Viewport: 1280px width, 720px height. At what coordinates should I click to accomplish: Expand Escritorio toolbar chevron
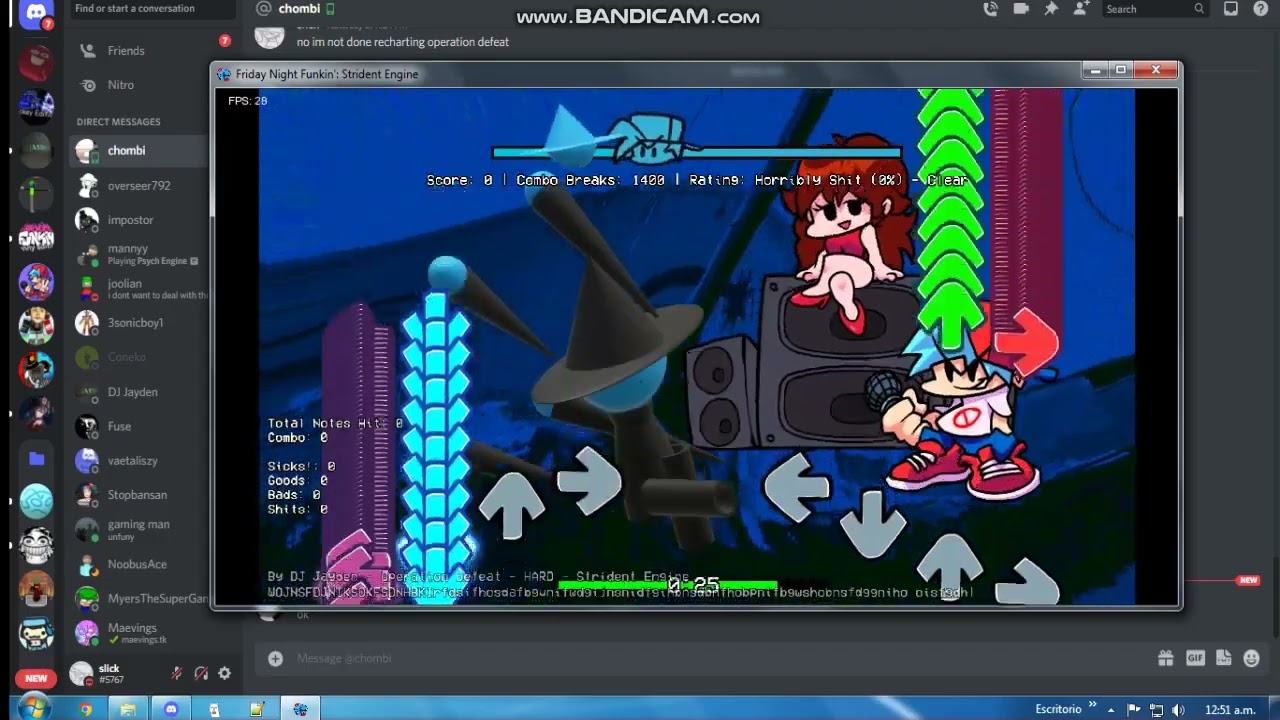pyautogui.click(x=1092, y=705)
